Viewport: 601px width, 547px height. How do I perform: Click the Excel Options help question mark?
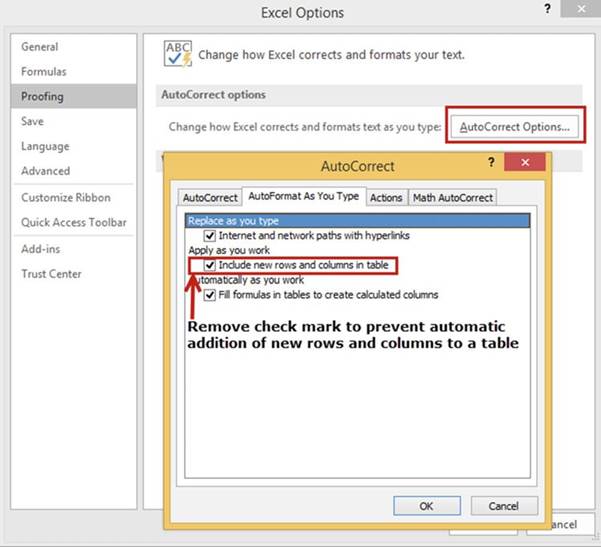pos(547,9)
